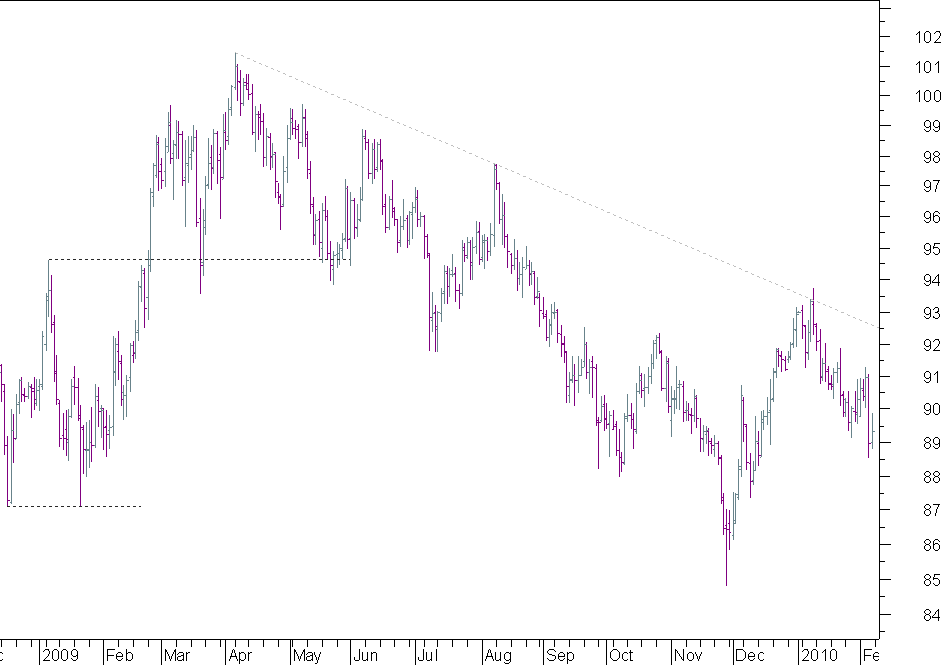Select the 2009 date label

(61, 655)
